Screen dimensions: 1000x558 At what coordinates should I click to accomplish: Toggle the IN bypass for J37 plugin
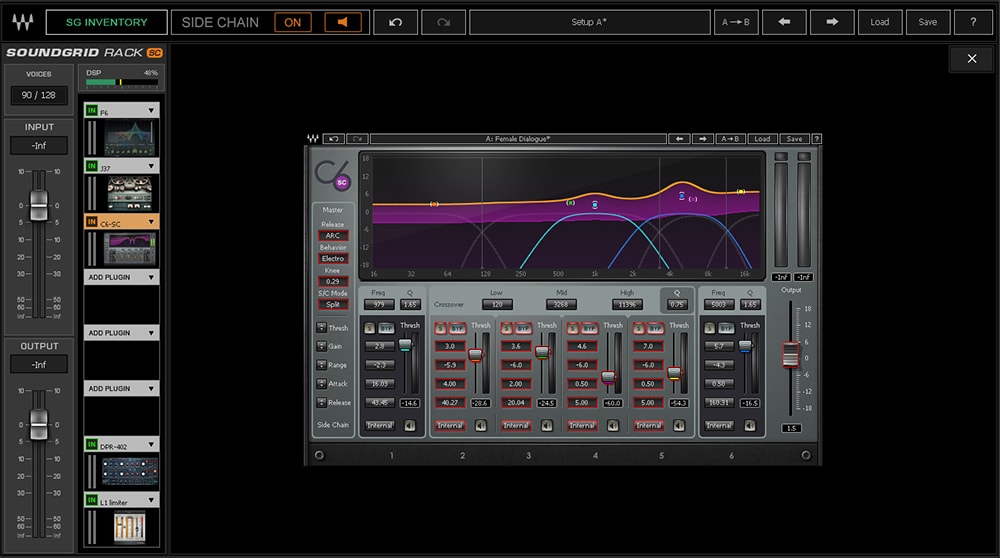(x=91, y=165)
